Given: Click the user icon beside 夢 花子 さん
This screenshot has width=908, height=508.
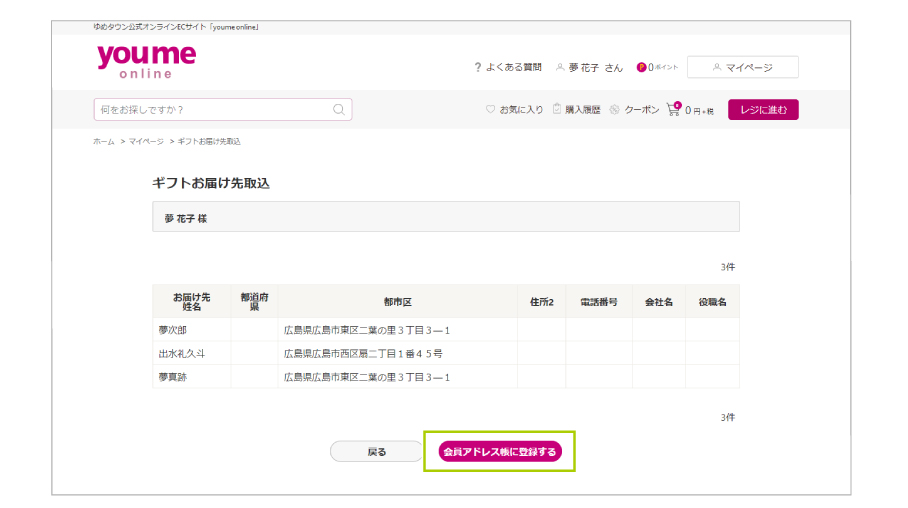Looking at the screenshot, I should (x=560, y=67).
